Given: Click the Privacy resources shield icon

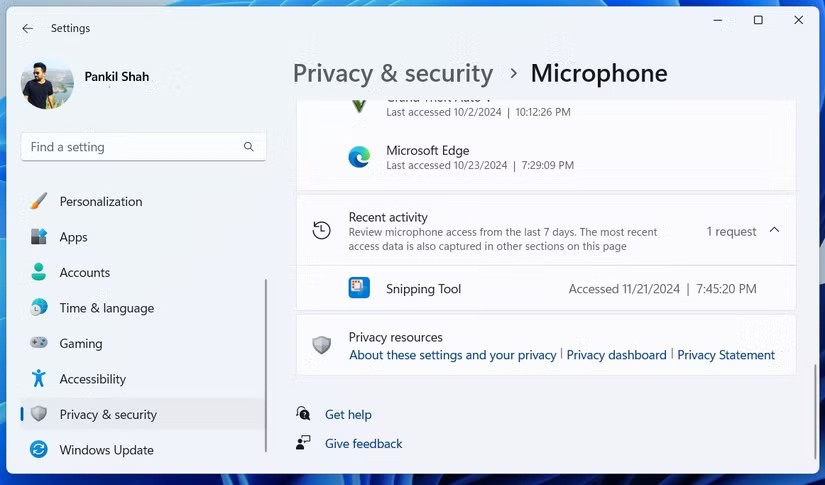Looking at the screenshot, I should [x=321, y=345].
